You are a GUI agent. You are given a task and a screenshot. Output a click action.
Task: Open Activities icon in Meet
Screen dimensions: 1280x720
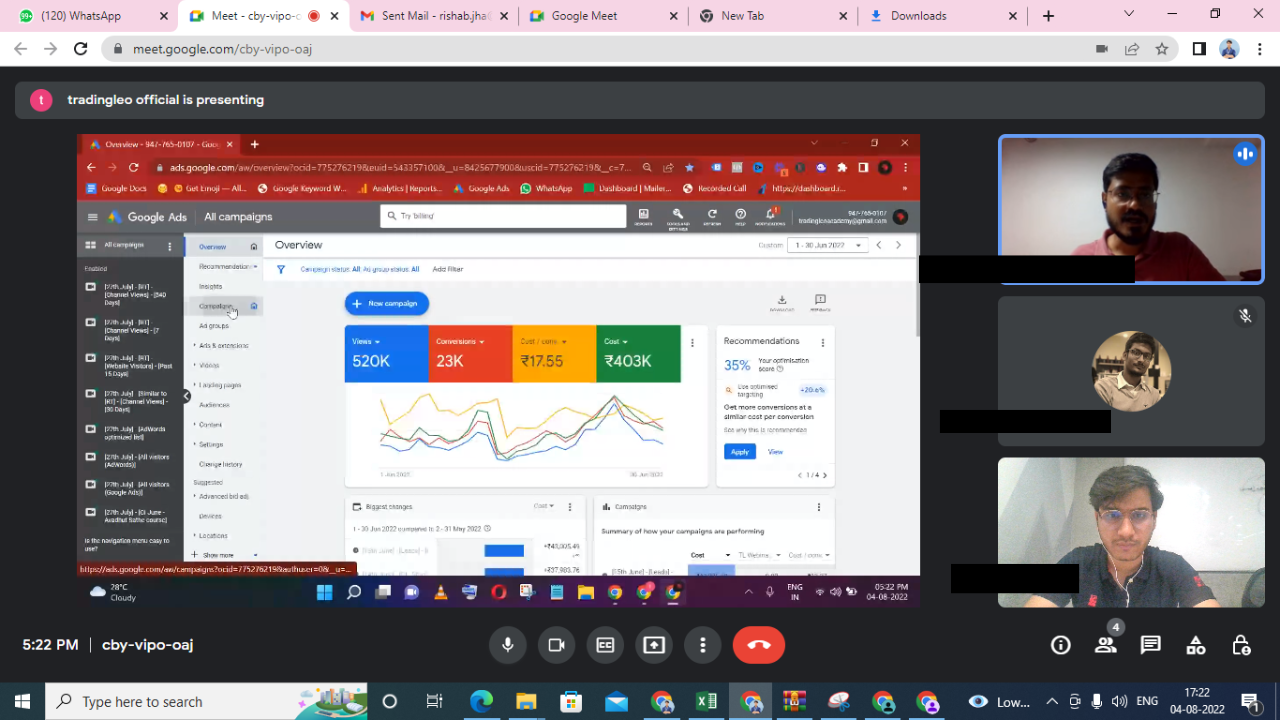pyautogui.click(x=1196, y=645)
